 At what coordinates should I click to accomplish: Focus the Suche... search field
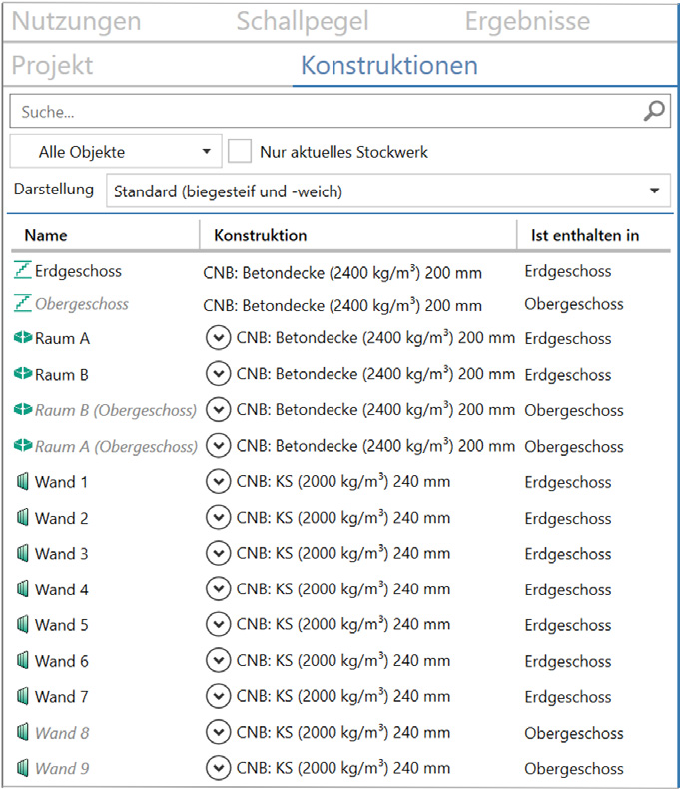coord(340,111)
